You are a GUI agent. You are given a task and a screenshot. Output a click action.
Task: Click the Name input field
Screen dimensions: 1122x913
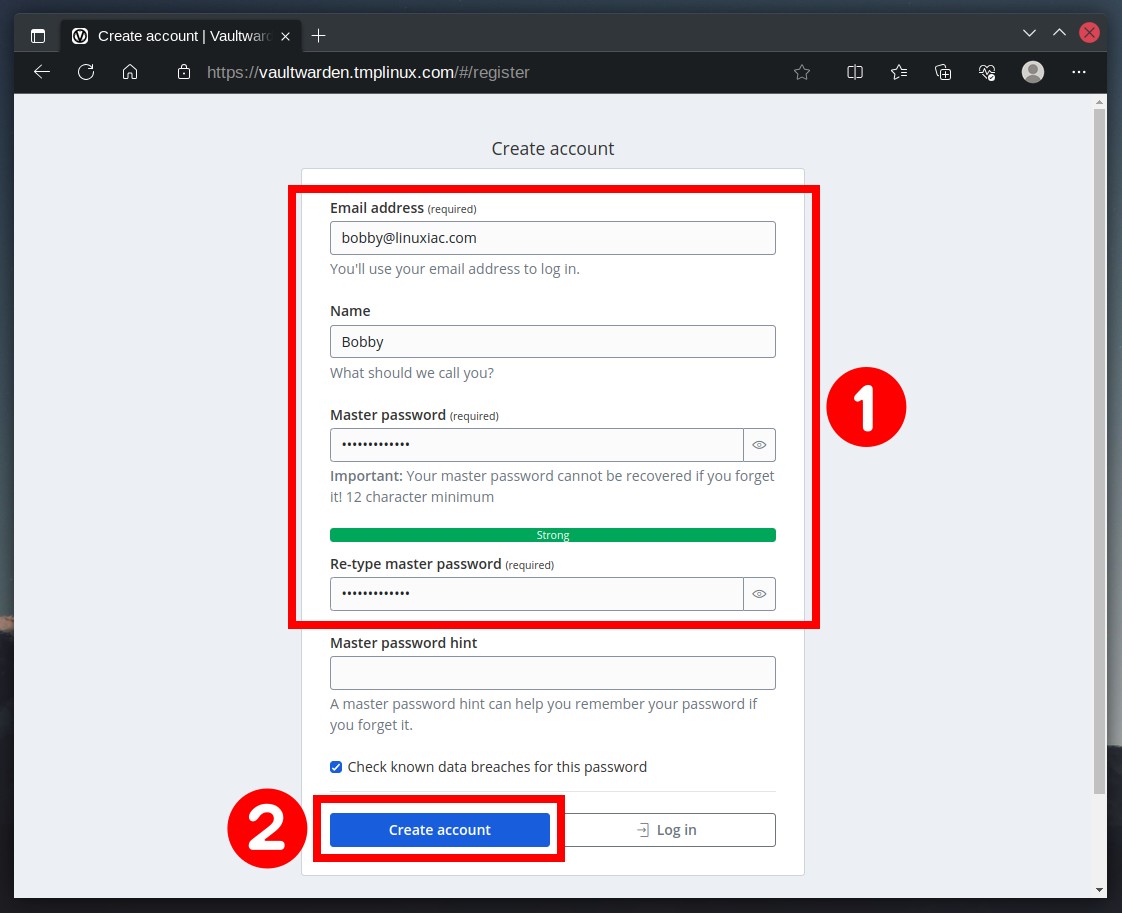click(x=552, y=342)
